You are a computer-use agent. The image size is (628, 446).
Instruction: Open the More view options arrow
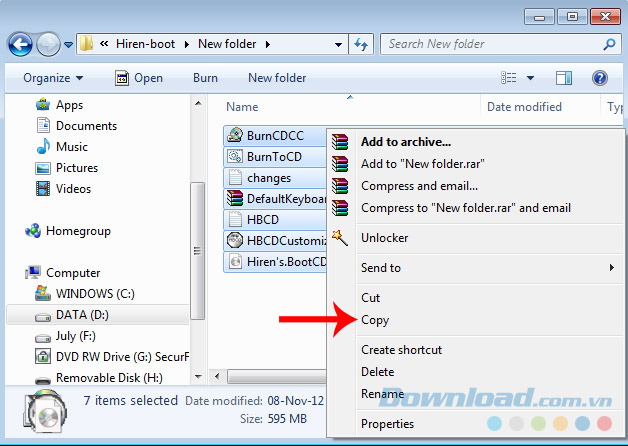pyautogui.click(x=530, y=78)
